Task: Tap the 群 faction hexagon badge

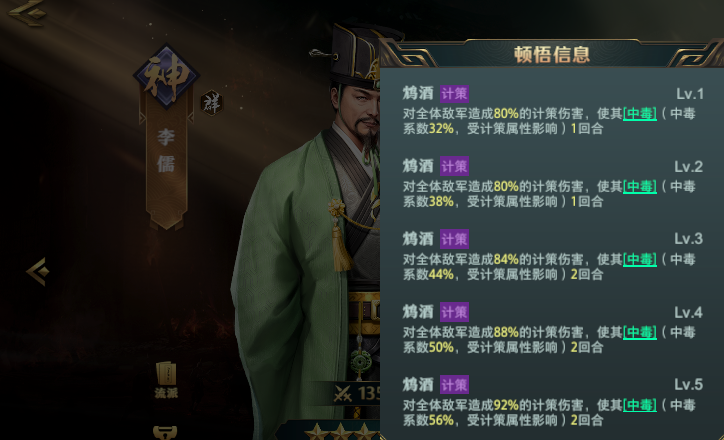Action: [212, 103]
